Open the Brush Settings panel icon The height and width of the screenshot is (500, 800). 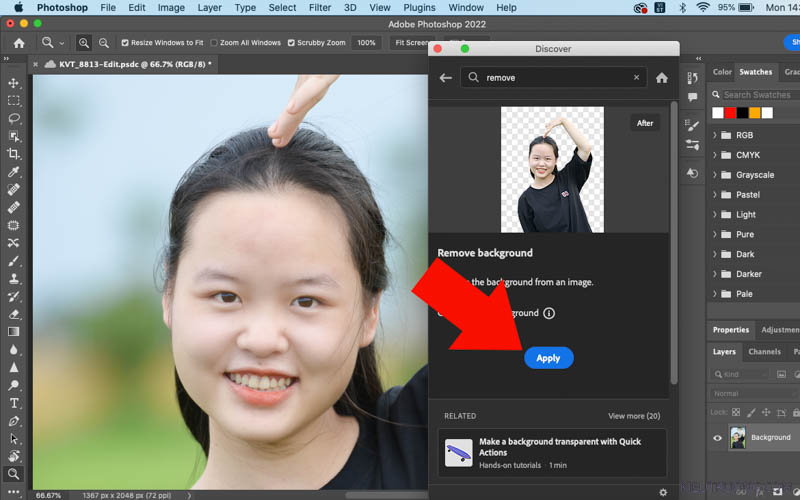tap(692, 126)
